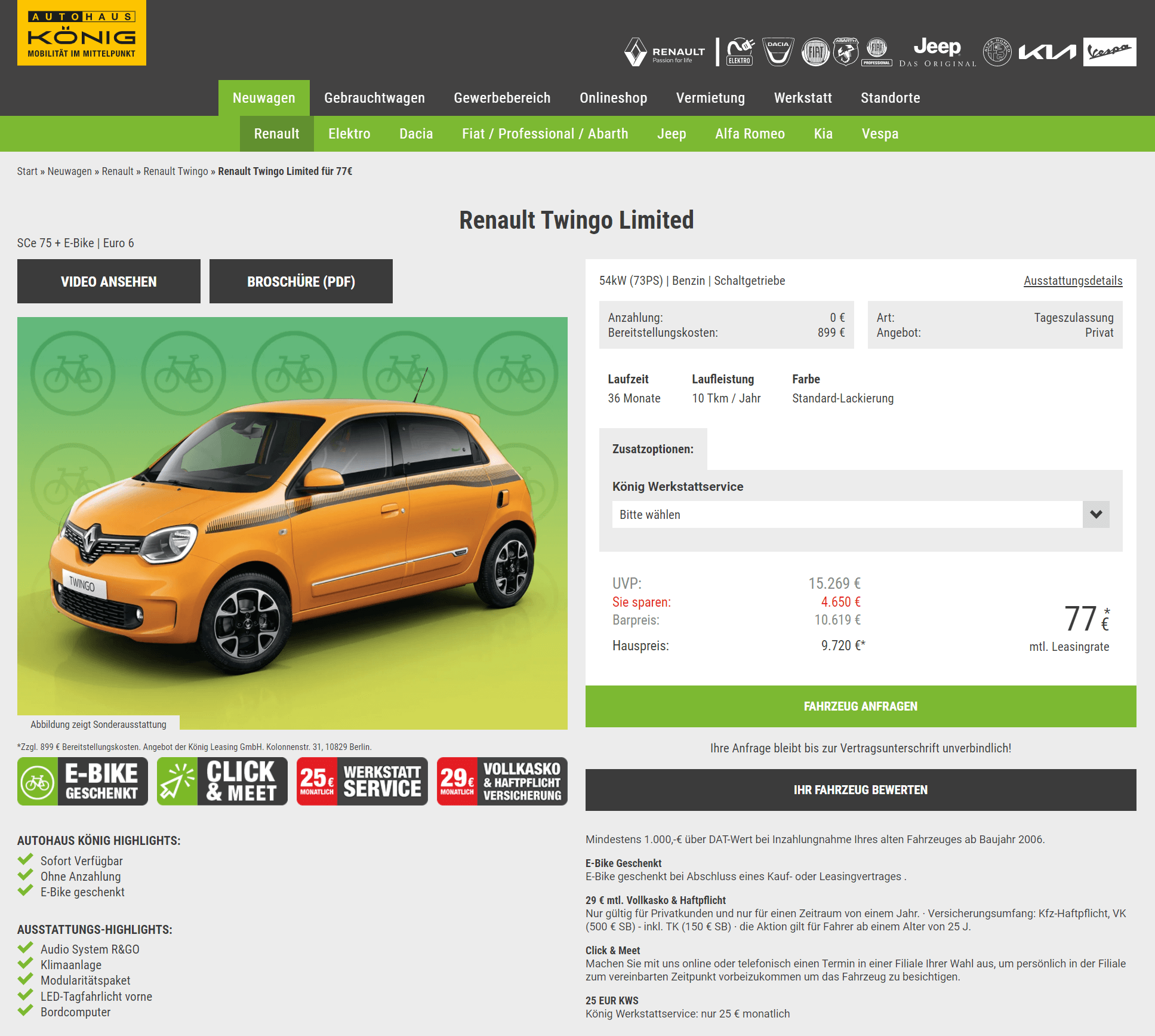The height and width of the screenshot is (1036, 1155).
Task: Click the Abarth scorpion logo
Action: tap(845, 53)
